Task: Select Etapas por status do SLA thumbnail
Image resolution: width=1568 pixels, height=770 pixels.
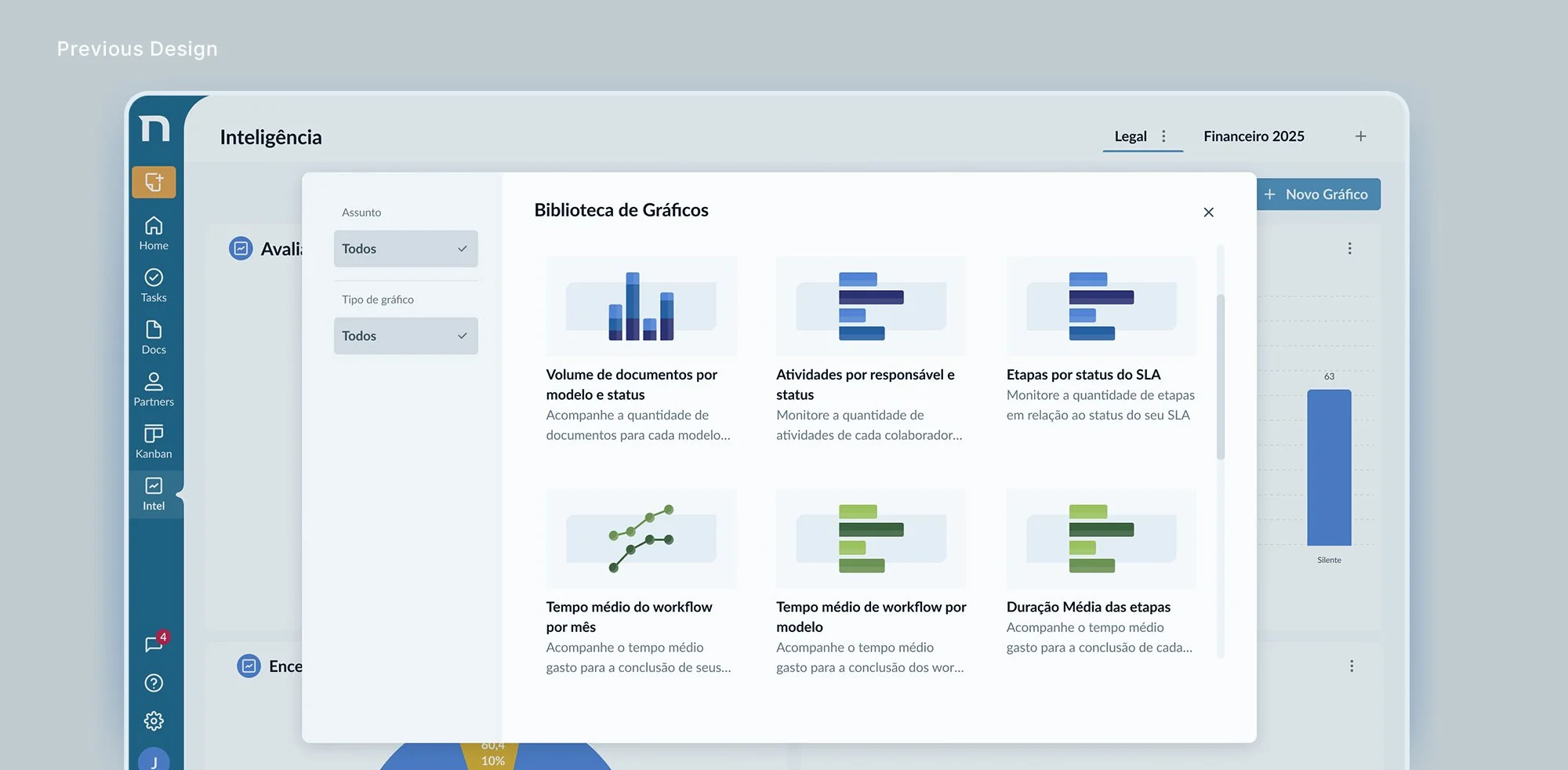Action: coord(1102,307)
